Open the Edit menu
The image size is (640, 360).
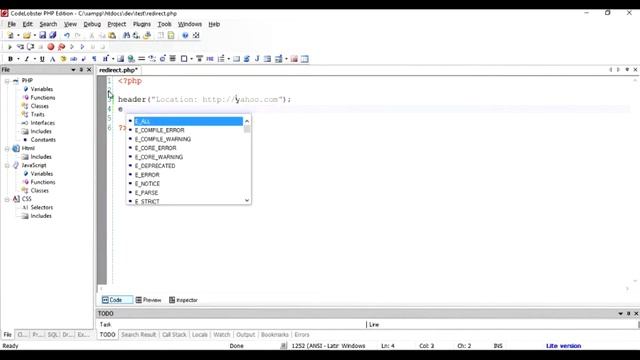(27, 24)
